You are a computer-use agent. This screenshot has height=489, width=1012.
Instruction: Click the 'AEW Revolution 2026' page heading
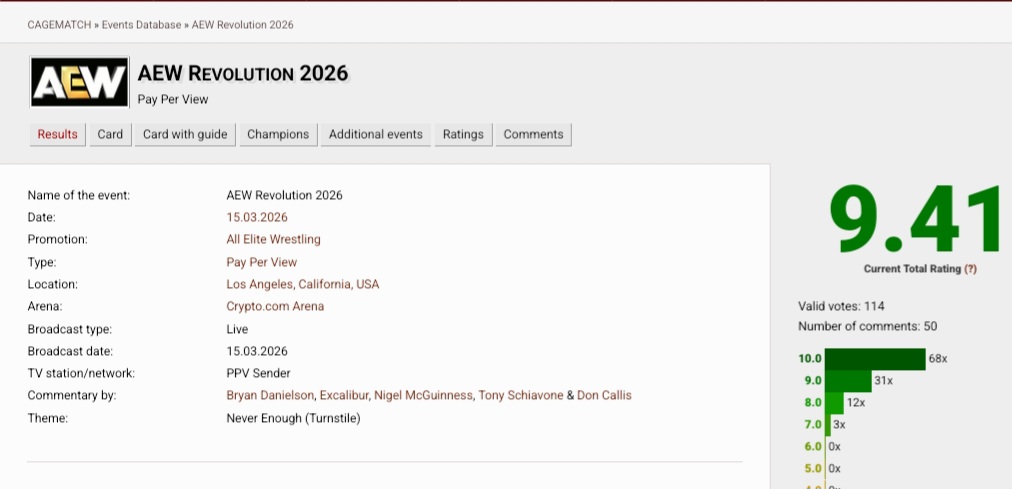(243, 74)
